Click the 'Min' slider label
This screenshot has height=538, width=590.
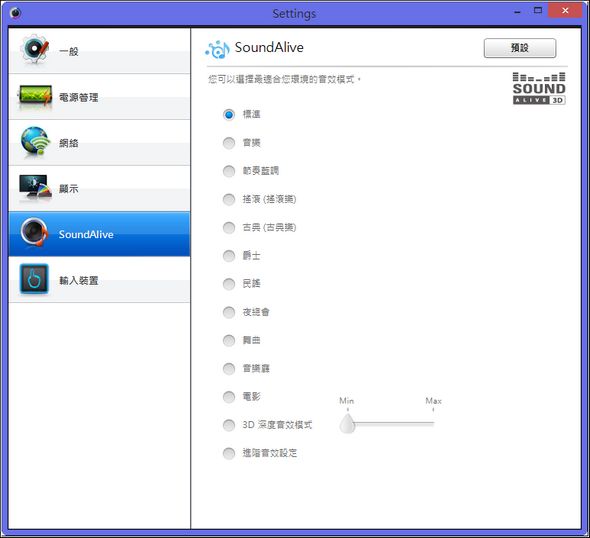click(x=347, y=401)
